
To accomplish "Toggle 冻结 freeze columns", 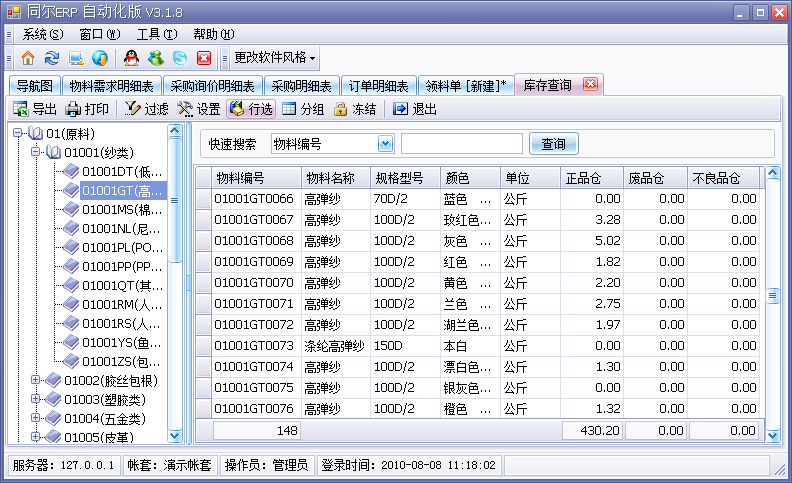I will click(x=355, y=109).
